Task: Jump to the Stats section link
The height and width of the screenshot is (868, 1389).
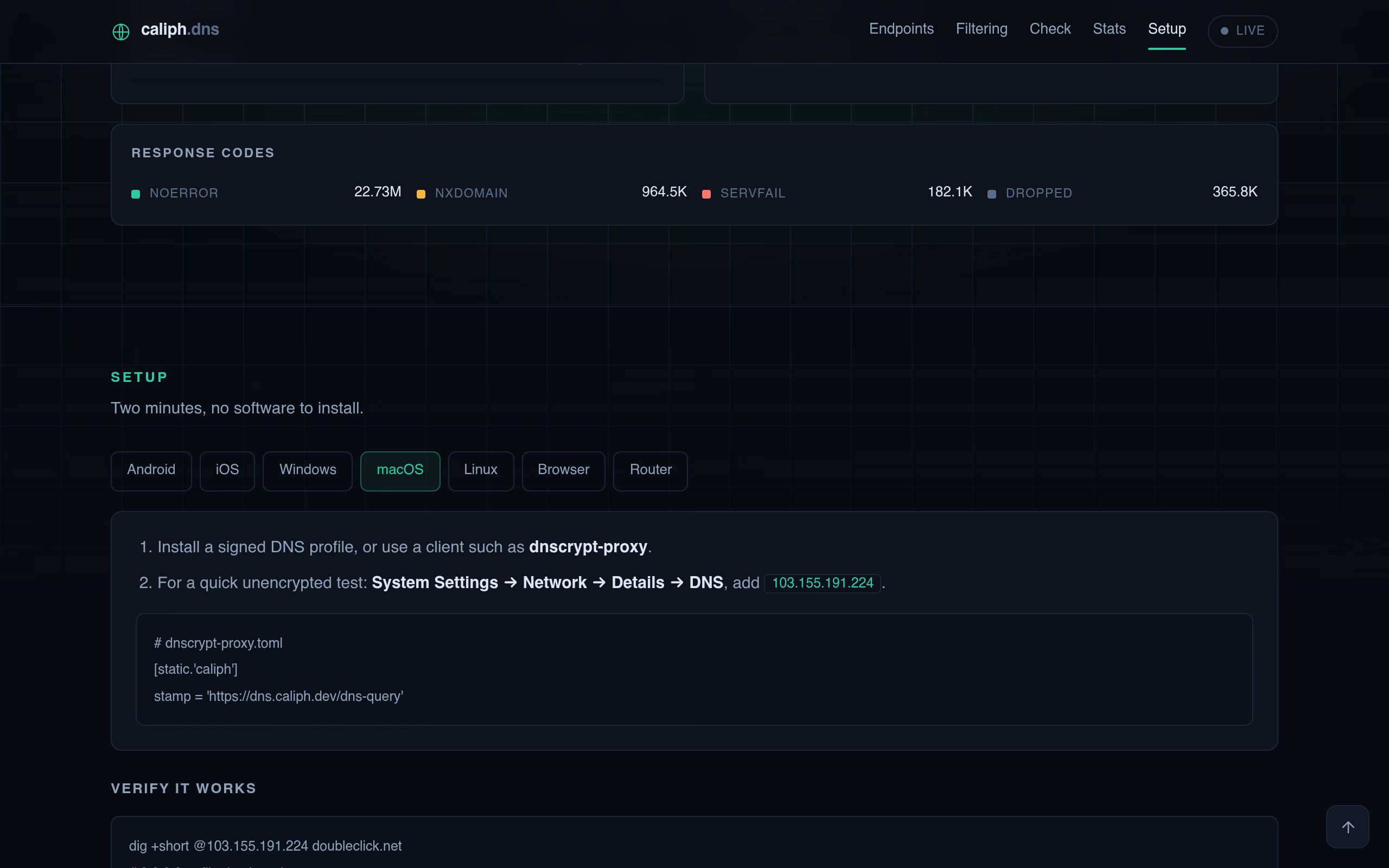Action: [1109, 29]
